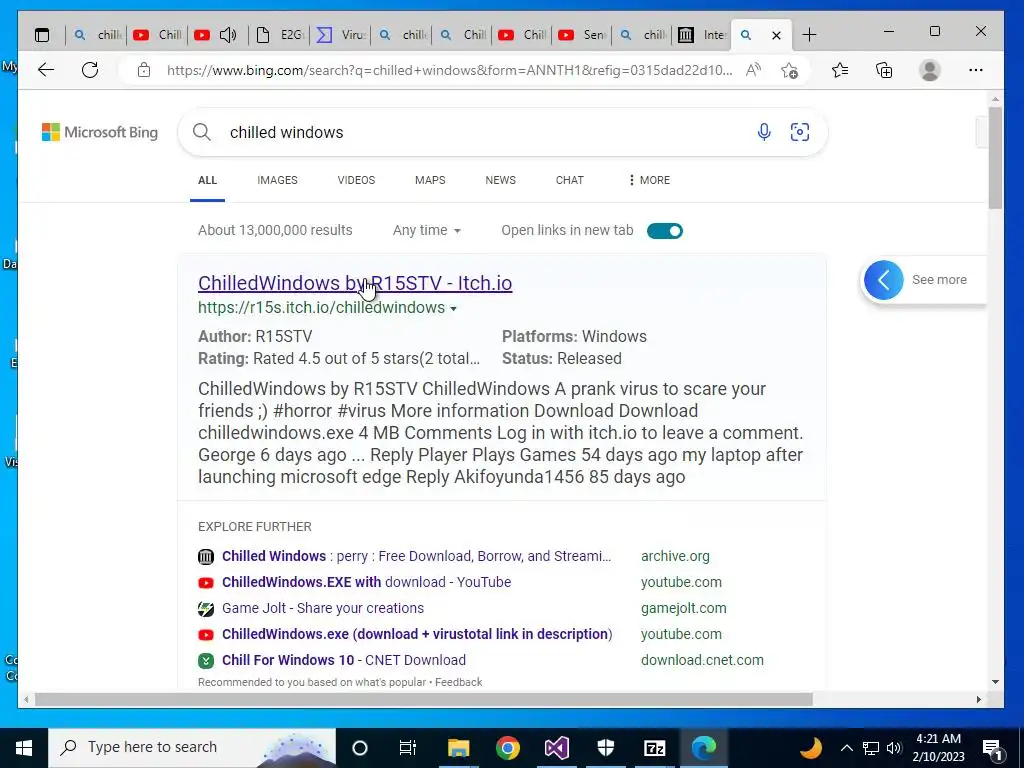1024x768 pixels.
Task: Select the ALL results tab
Action: click(x=207, y=180)
